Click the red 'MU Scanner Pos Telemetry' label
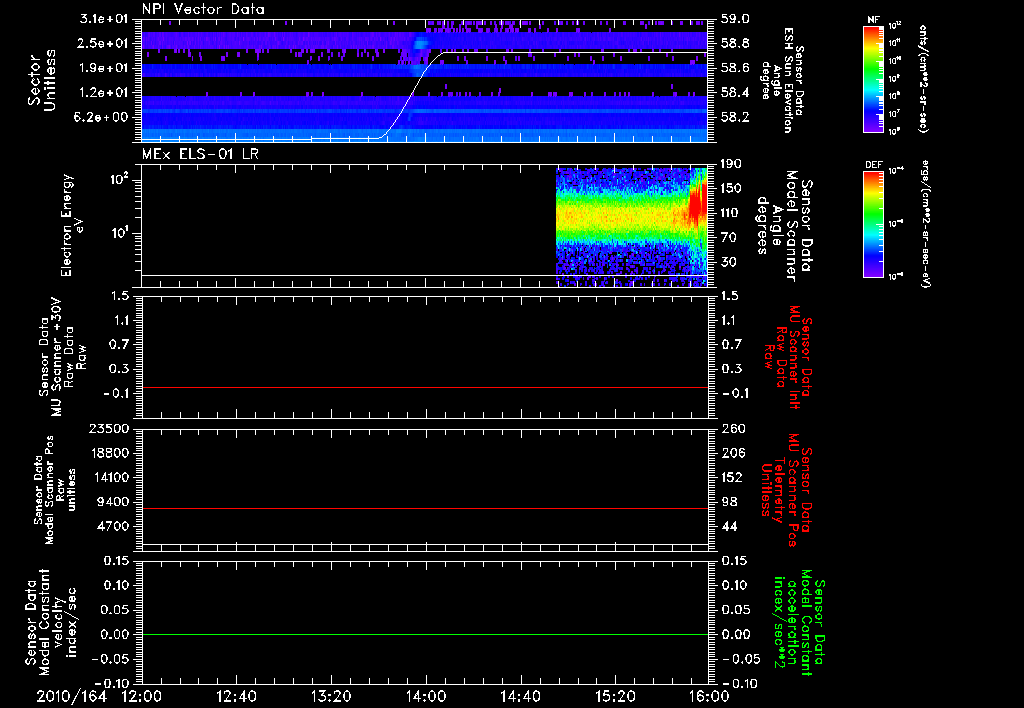Screen dimensions: 1024x708 click(x=787, y=490)
